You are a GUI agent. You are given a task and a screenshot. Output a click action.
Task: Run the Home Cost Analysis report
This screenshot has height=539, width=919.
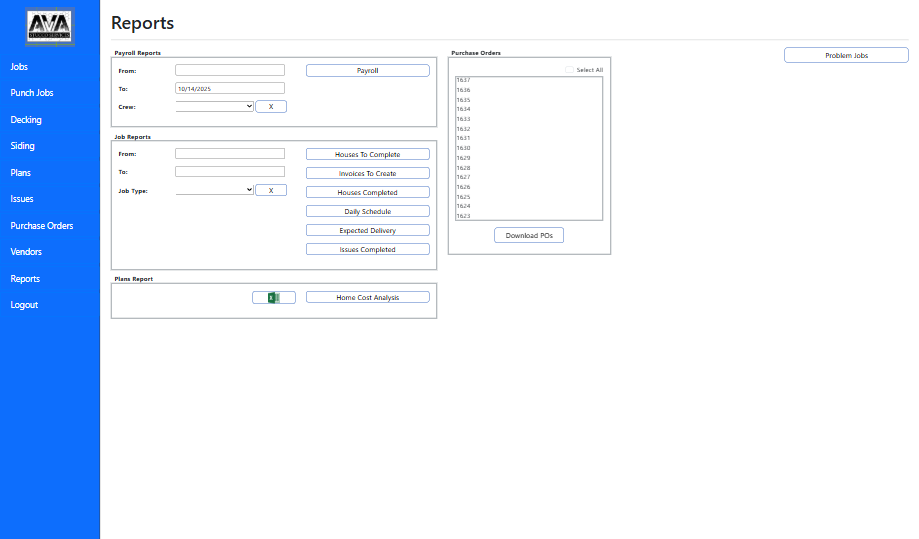tap(367, 298)
